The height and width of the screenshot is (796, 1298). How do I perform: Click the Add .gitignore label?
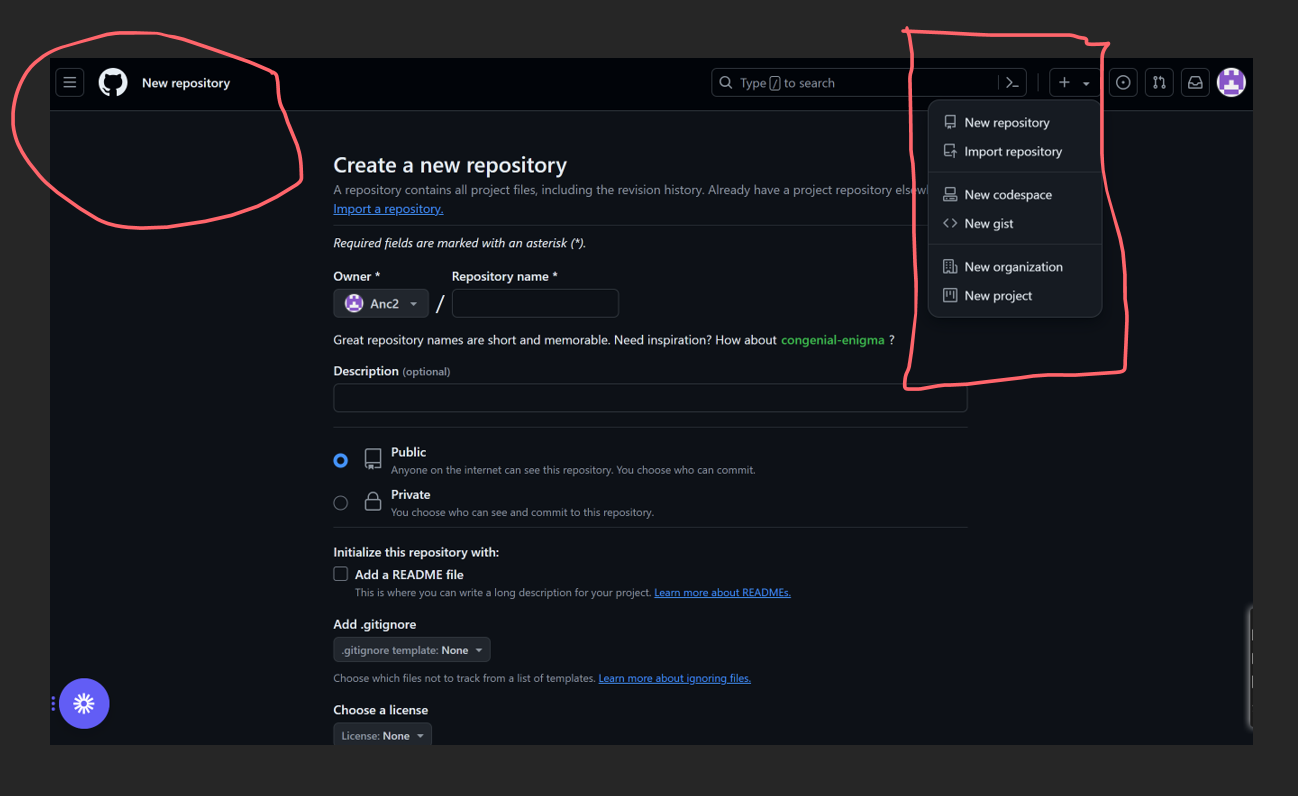[x=375, y=625]
